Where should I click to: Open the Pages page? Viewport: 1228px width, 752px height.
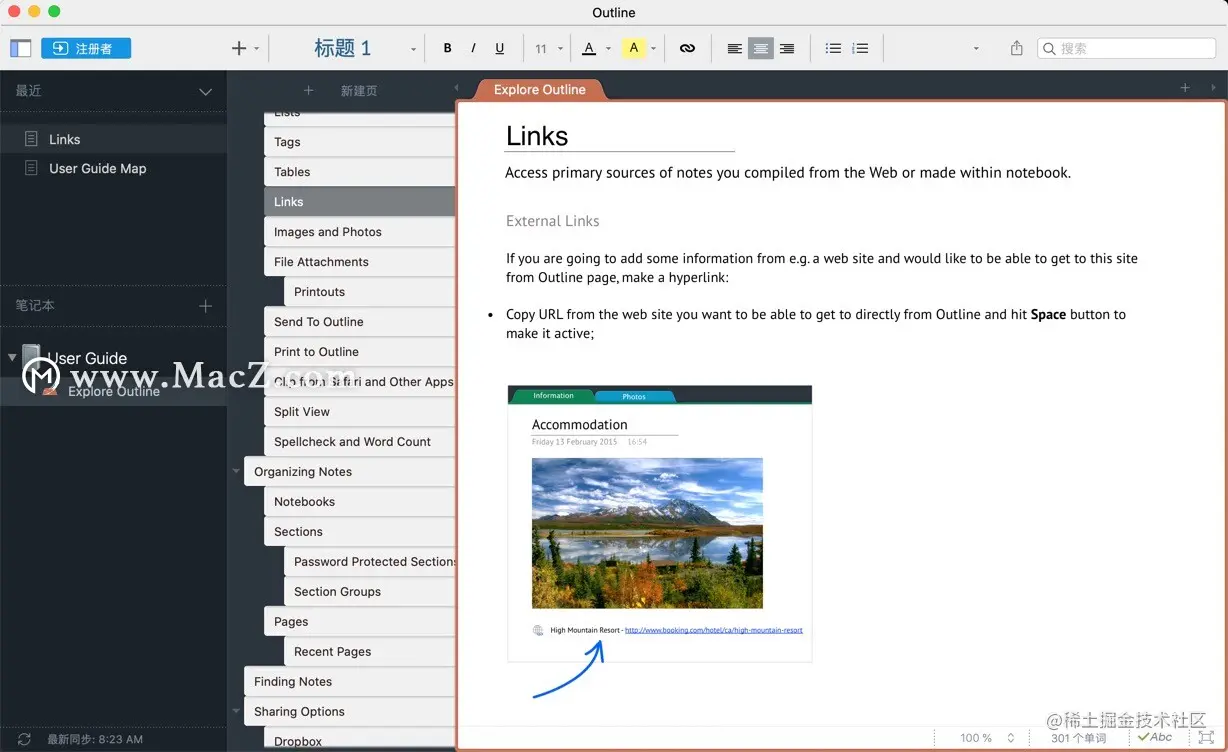(x=360, y=622)
